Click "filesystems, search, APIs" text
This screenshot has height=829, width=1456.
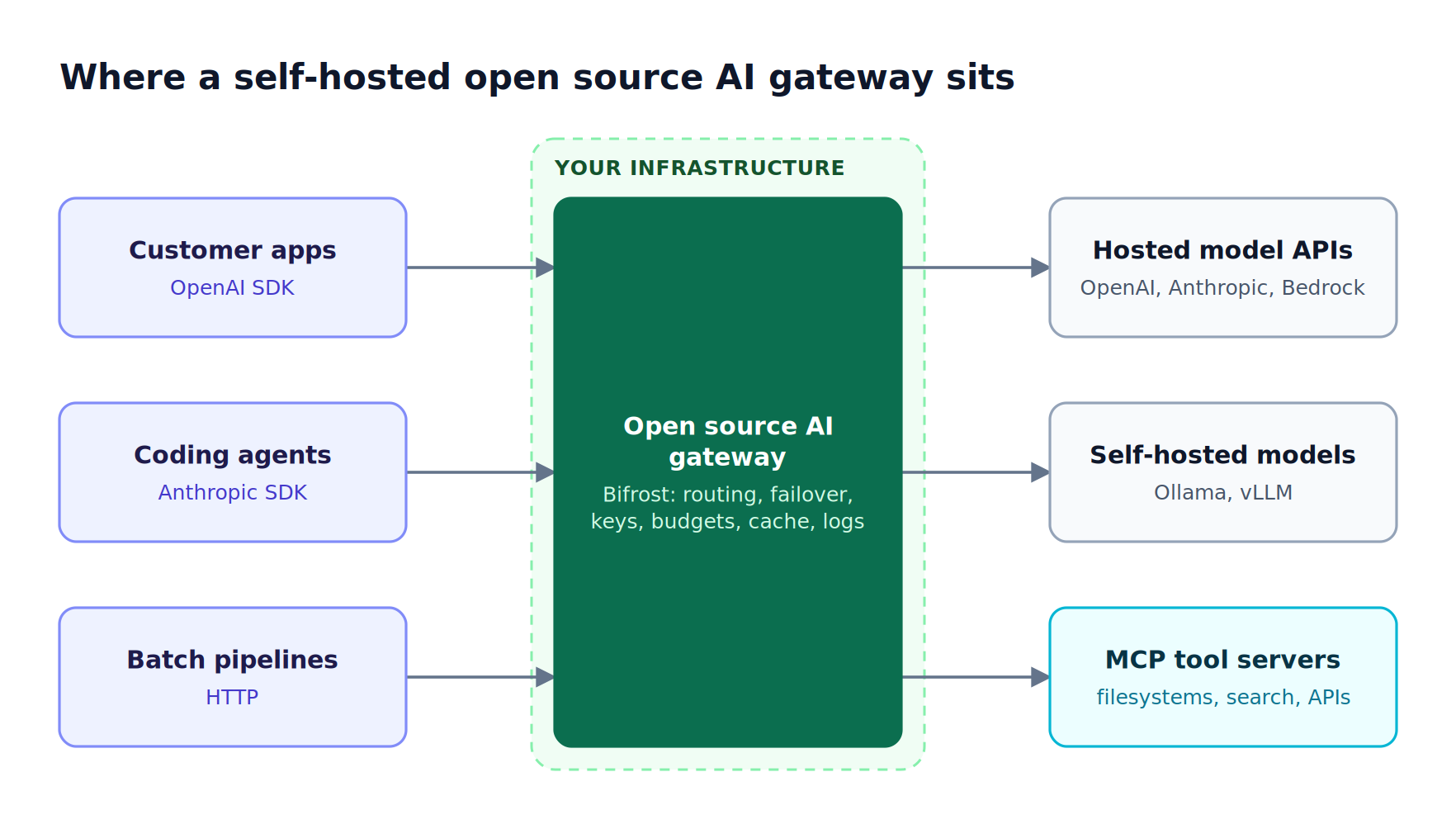[1223, 697]
